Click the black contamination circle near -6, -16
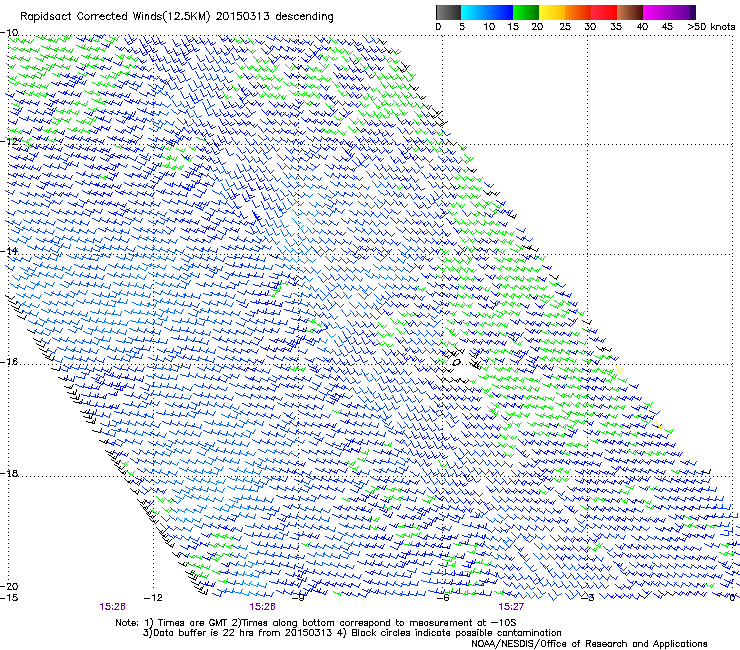The height and width of the screenshot is (650, 740). [456, 363]
